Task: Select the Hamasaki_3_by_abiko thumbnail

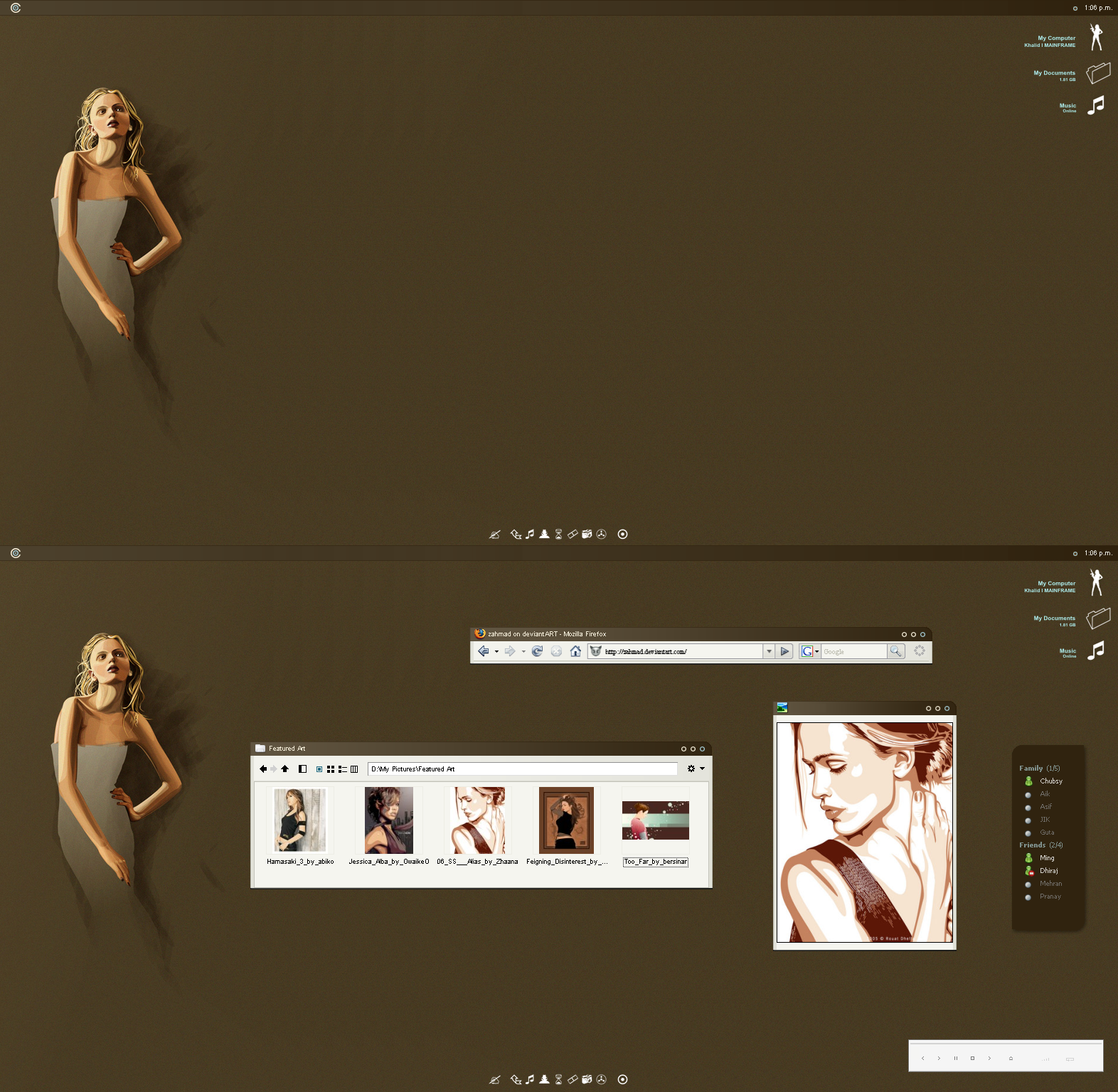Action: pos(300,820)
